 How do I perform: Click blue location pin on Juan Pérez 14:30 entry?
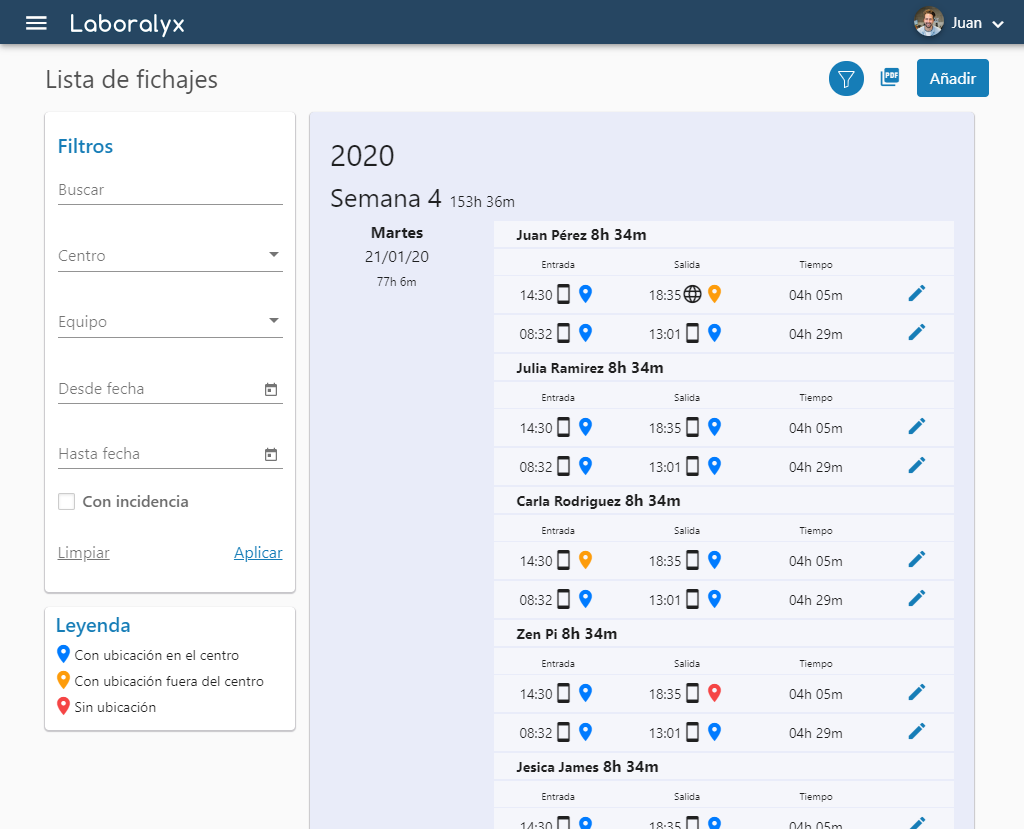(x=586, y=294)
